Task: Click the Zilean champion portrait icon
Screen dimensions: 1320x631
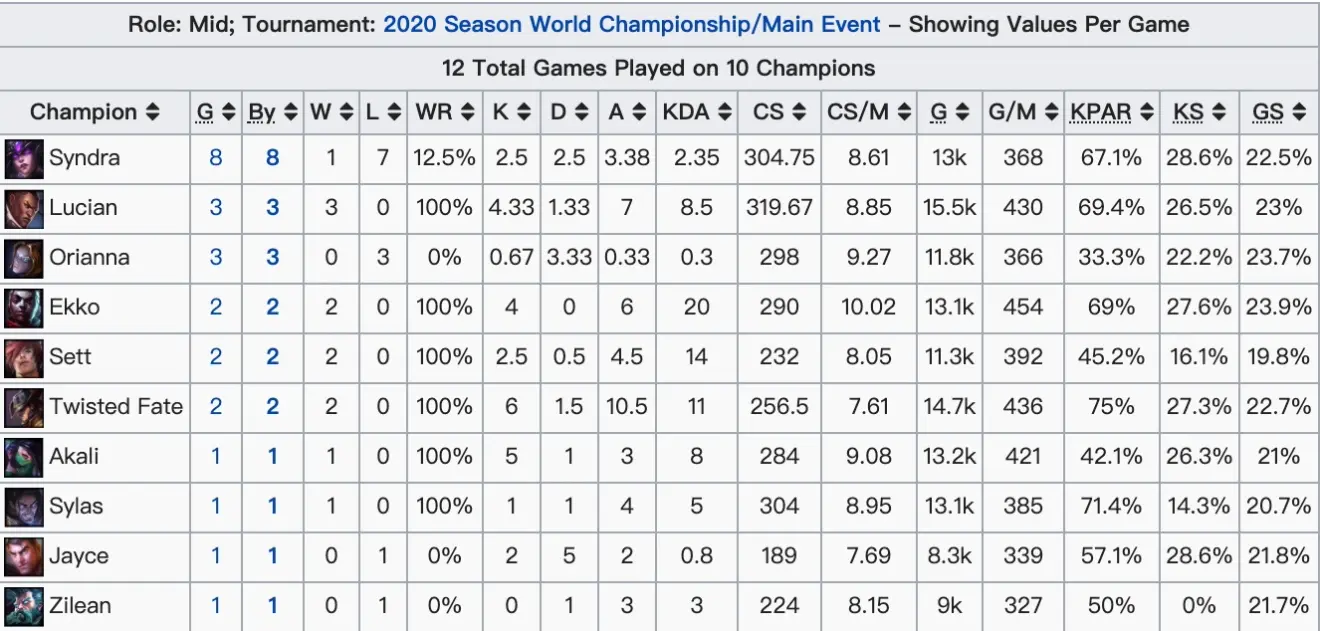Action: pos(24,606)
